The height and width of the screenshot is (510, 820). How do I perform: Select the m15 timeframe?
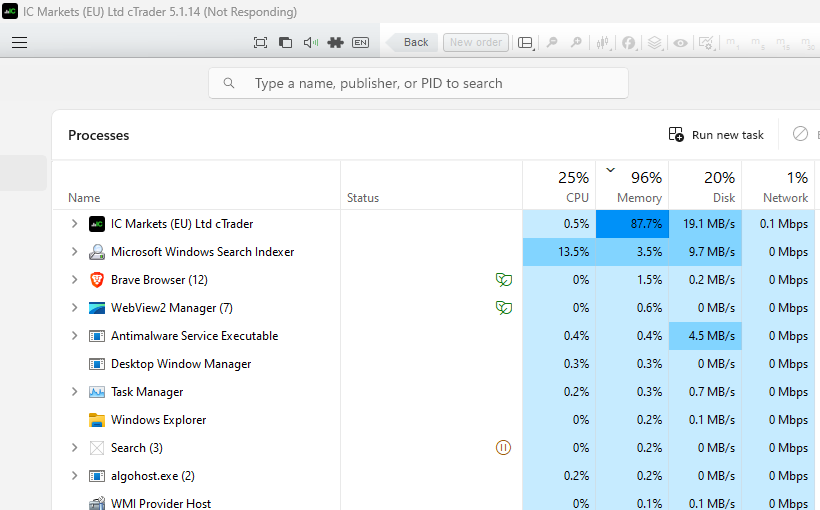[783, 43]
